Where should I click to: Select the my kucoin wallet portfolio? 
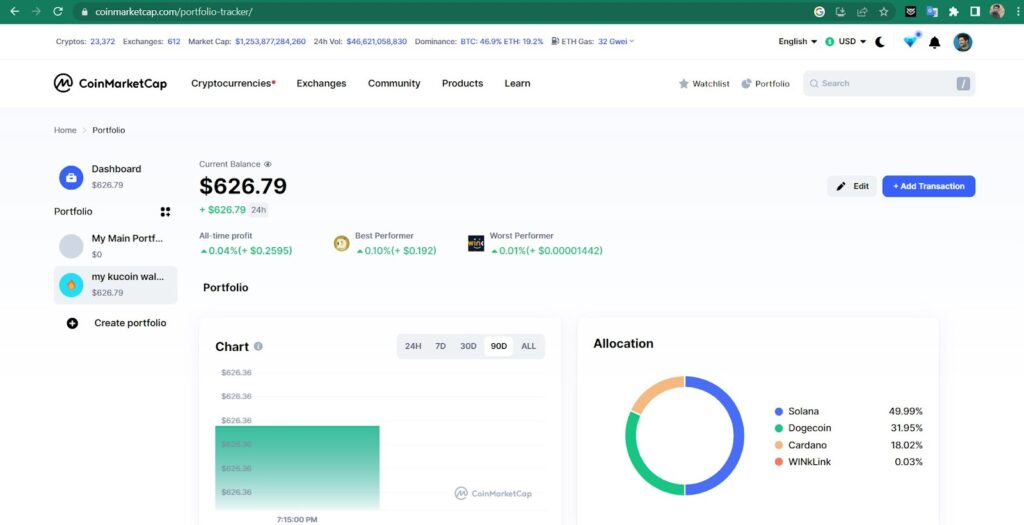tap(116, 285)
